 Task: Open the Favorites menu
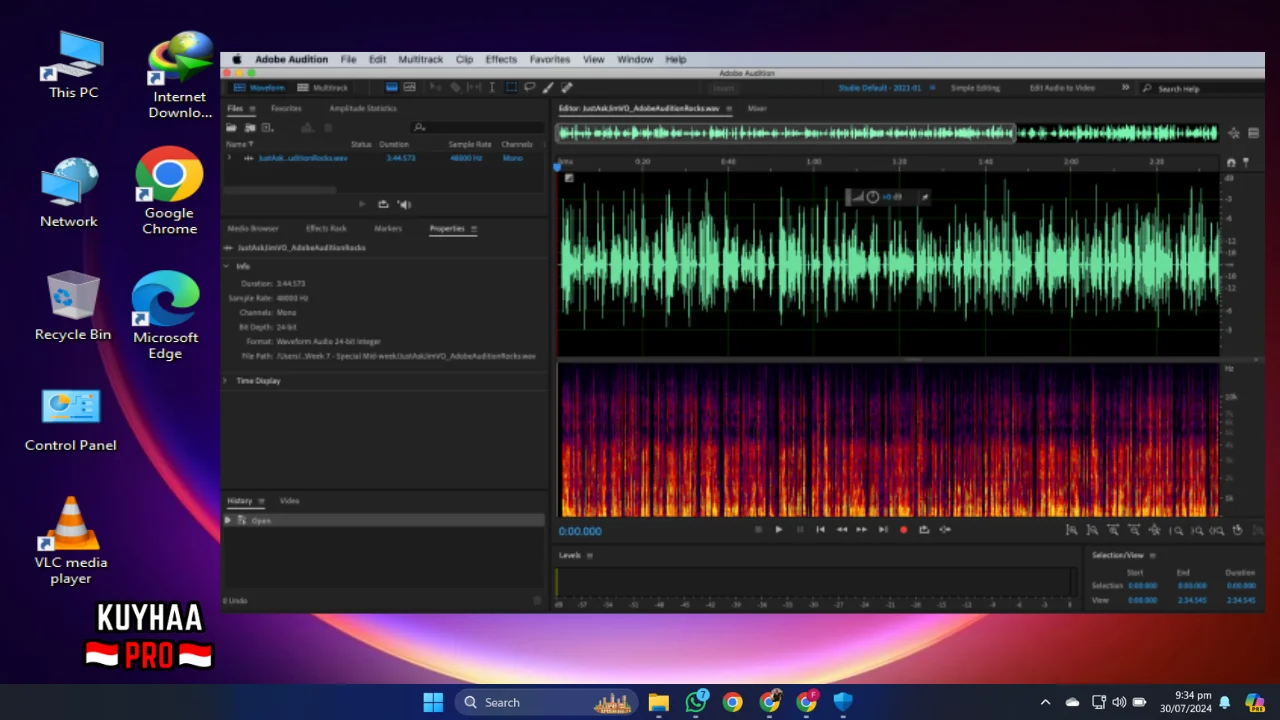tap(549, 59)
